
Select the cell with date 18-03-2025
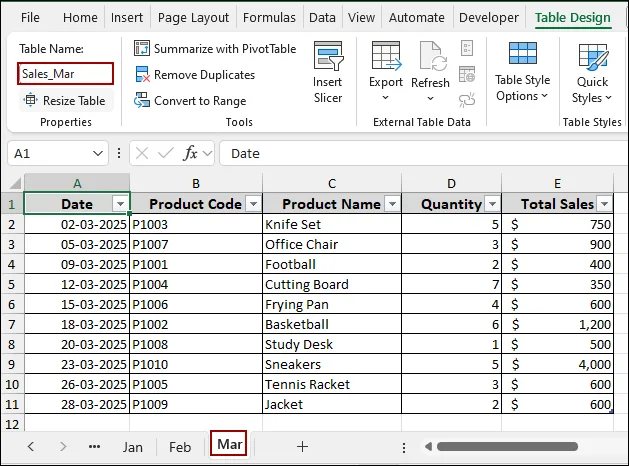[x=77, y=324]
